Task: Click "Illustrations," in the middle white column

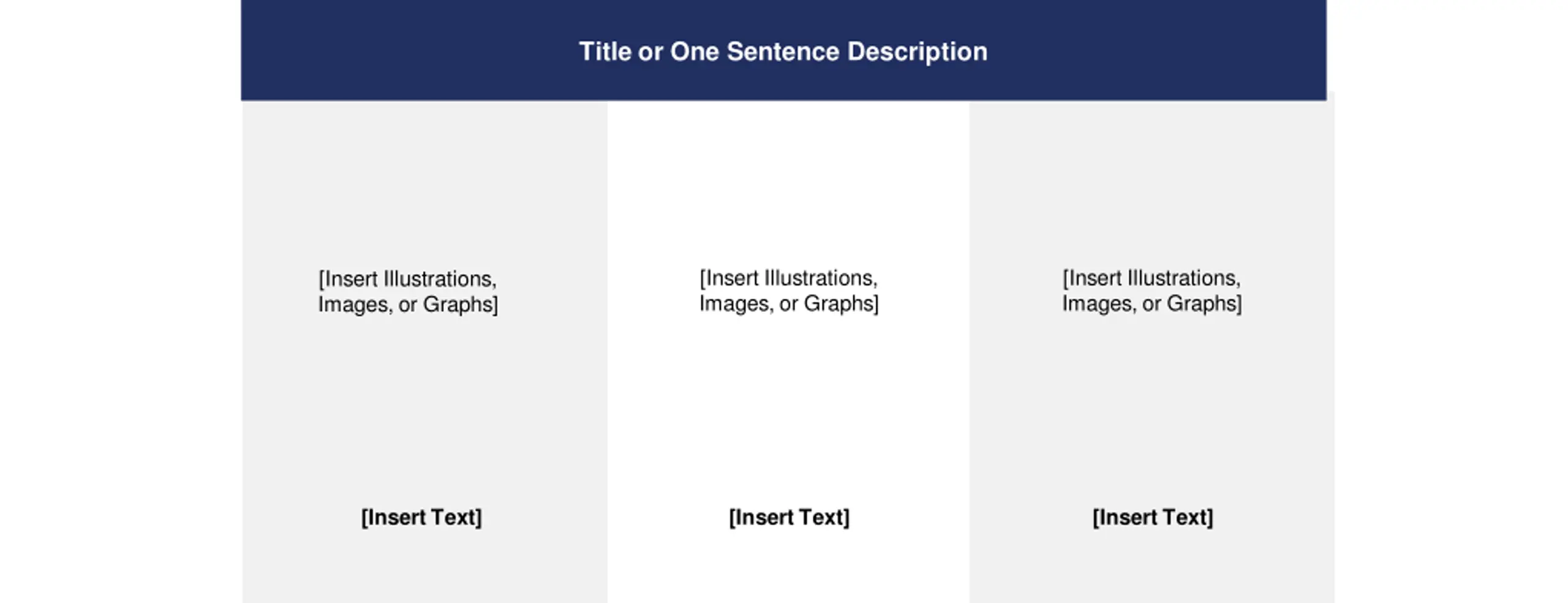Action: 821,278
